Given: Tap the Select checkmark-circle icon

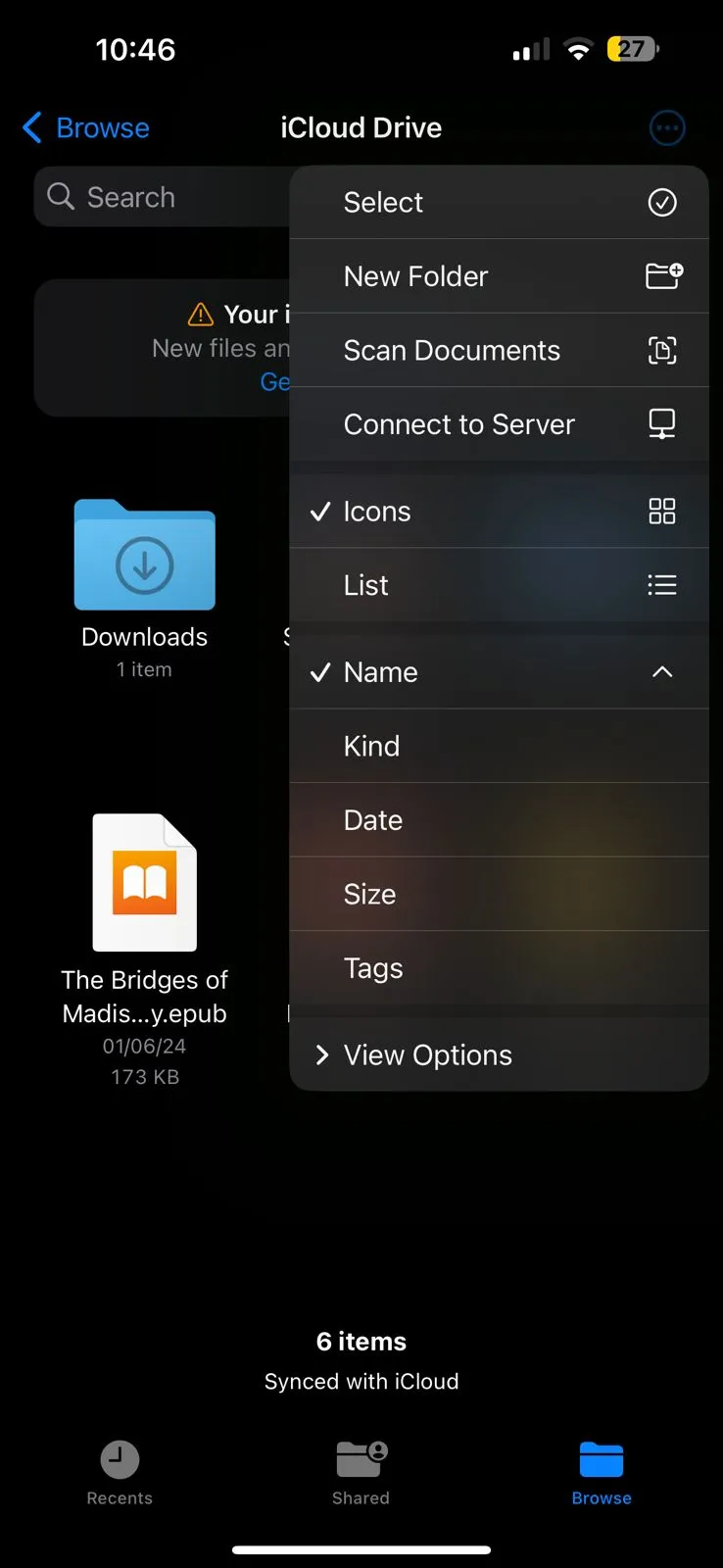Looking at the screenshot, I should coord(662,202).
